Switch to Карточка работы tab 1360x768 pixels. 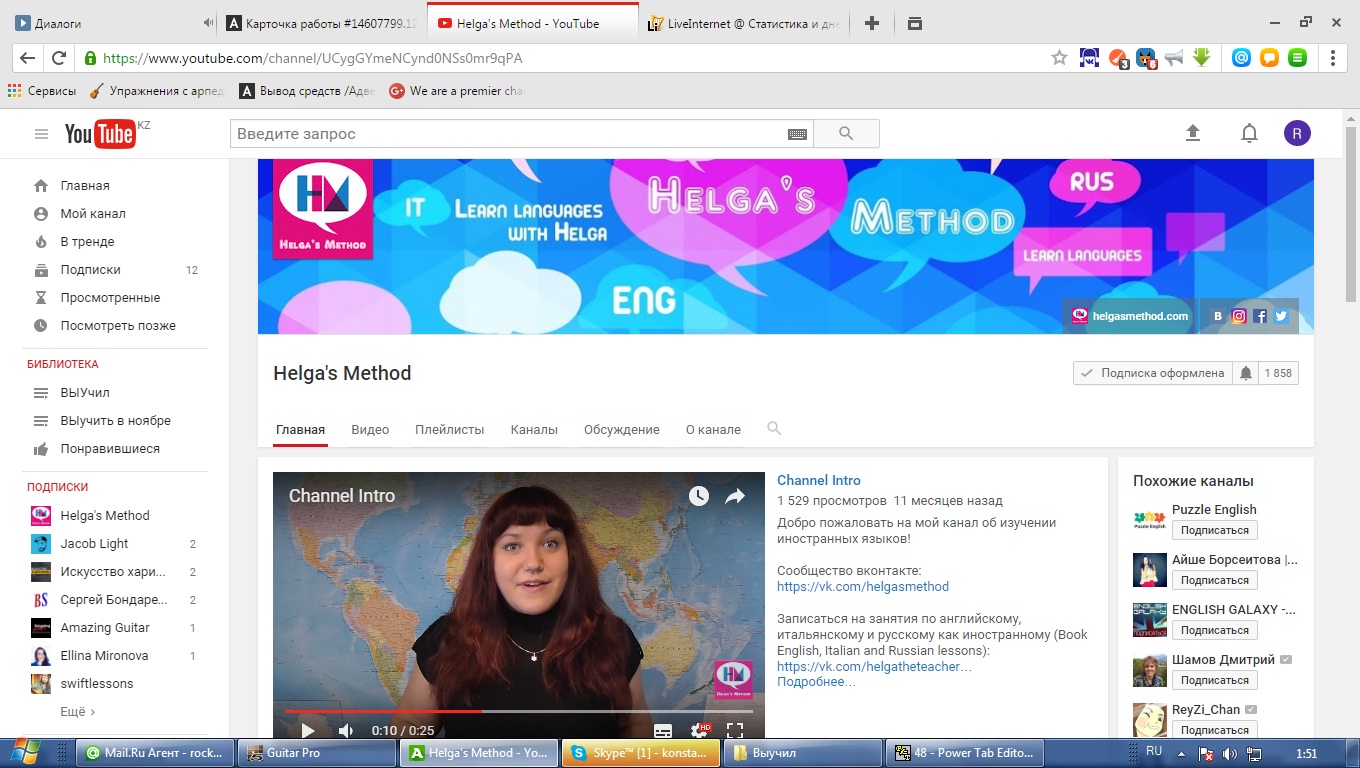coord(322,23)
